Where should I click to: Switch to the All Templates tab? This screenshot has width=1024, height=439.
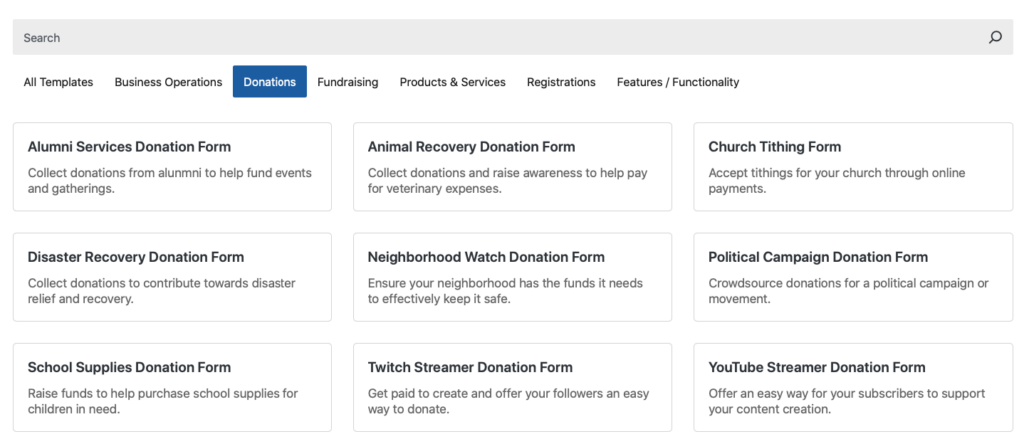(58, 82)
